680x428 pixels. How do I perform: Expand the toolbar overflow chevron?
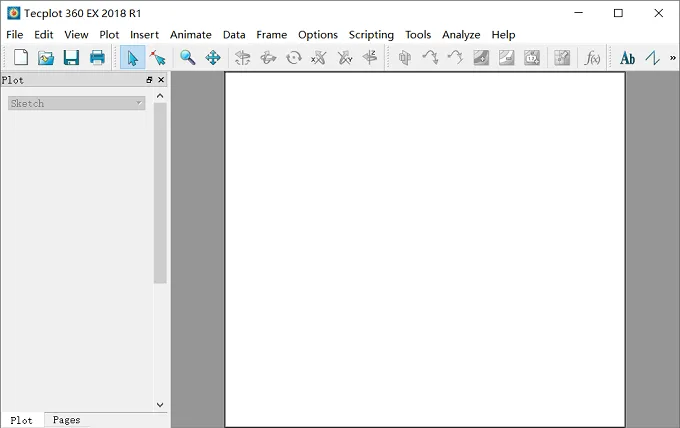[673, 57]
